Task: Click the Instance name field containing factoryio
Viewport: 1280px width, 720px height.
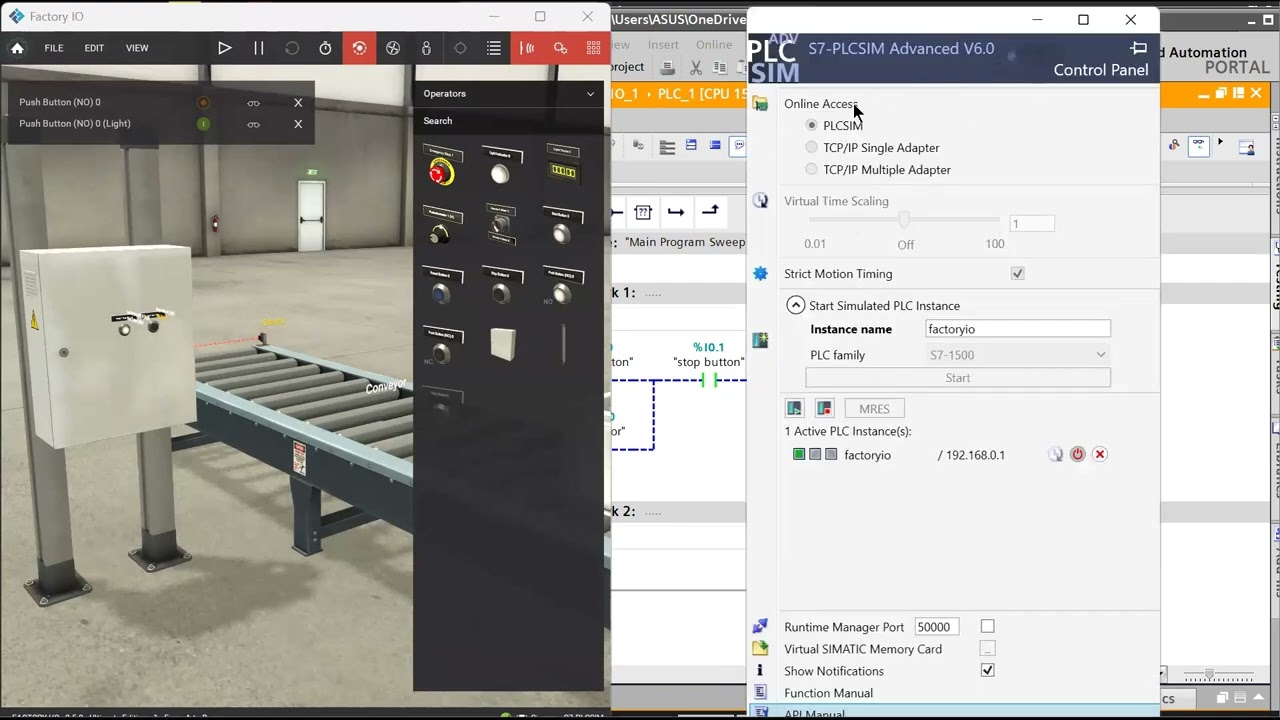Action: click(1018, 329)
